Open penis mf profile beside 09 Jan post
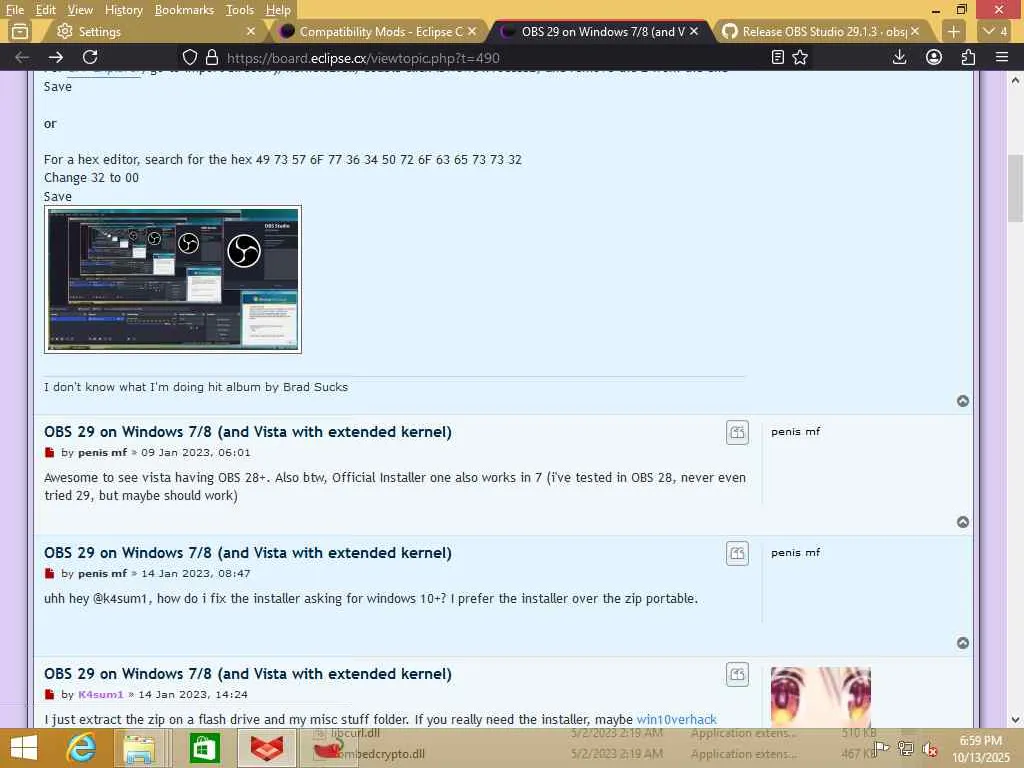Viewport: 1024px width, 768px height. [x=795, y=432]
